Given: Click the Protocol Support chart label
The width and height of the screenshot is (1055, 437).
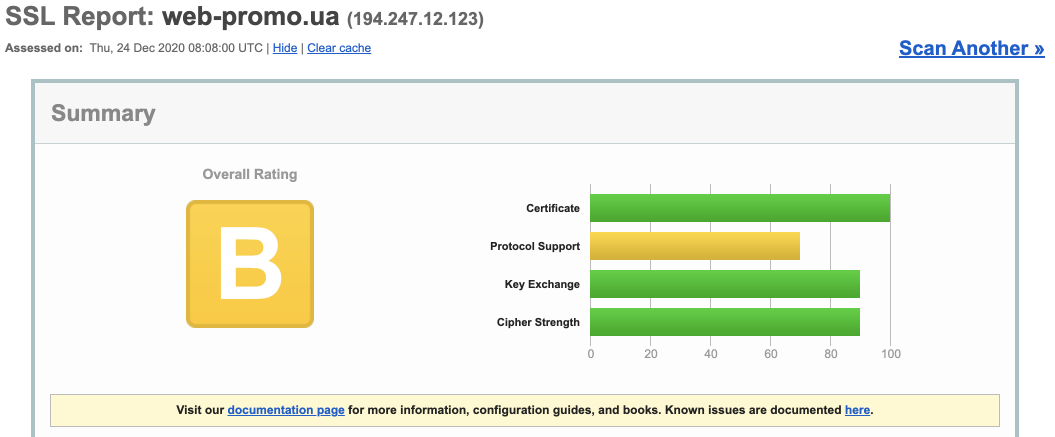Looking at the screenshot, I should click(535, 246).
